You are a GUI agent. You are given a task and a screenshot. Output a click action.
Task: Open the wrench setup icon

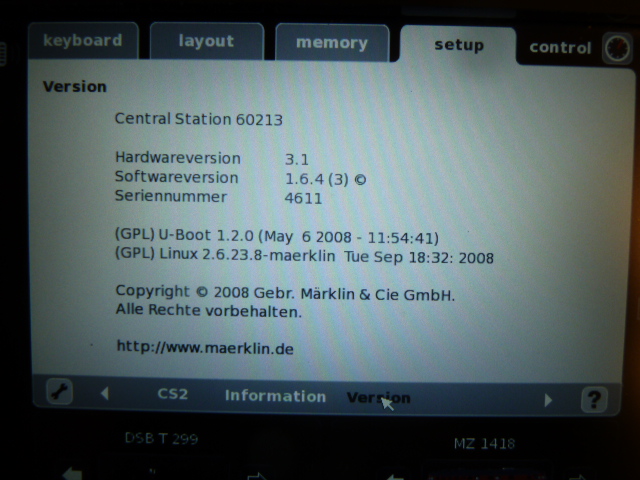tap(60, 391)
